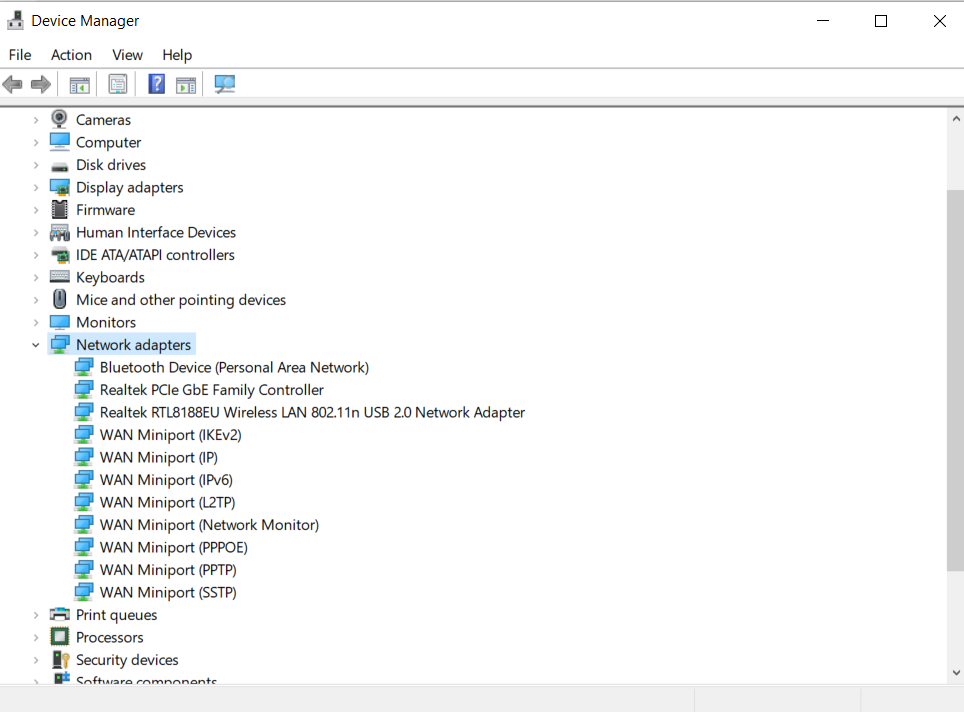This screenshot has width=964, height=712.
Task: Click the Bluetooth Device adapter icon
Action: pos(84,367)
